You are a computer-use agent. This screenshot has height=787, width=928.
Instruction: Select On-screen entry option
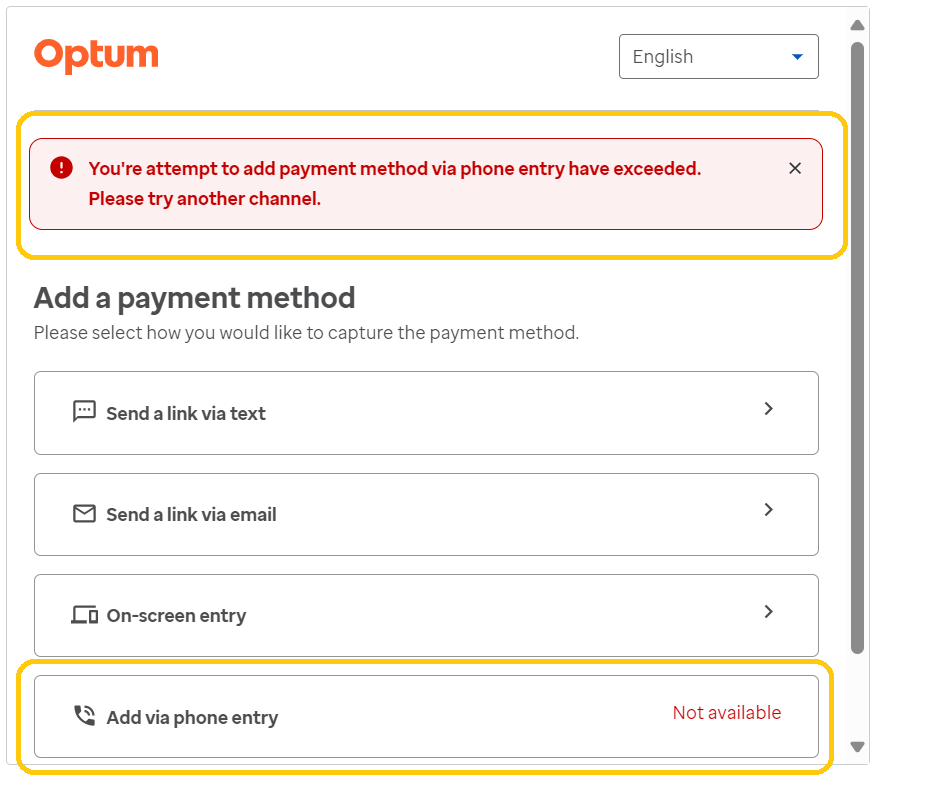point(176,616)
